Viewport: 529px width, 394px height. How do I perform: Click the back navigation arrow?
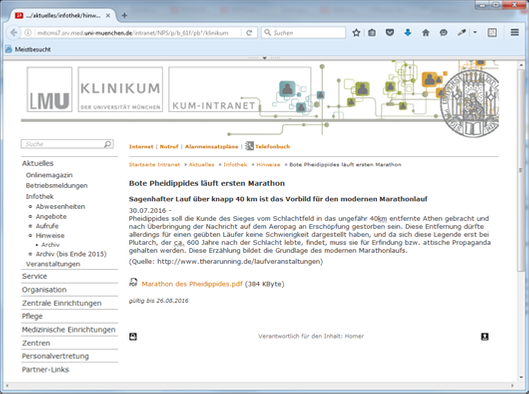point(13,33)
